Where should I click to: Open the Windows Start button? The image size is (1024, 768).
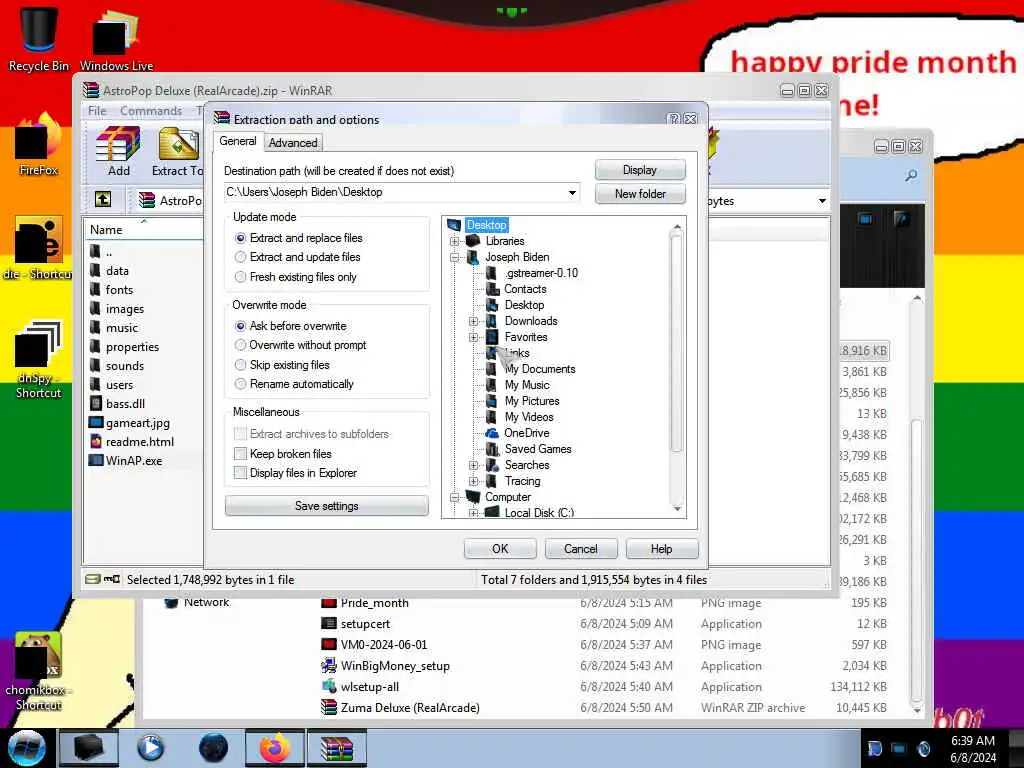point(27,748)
